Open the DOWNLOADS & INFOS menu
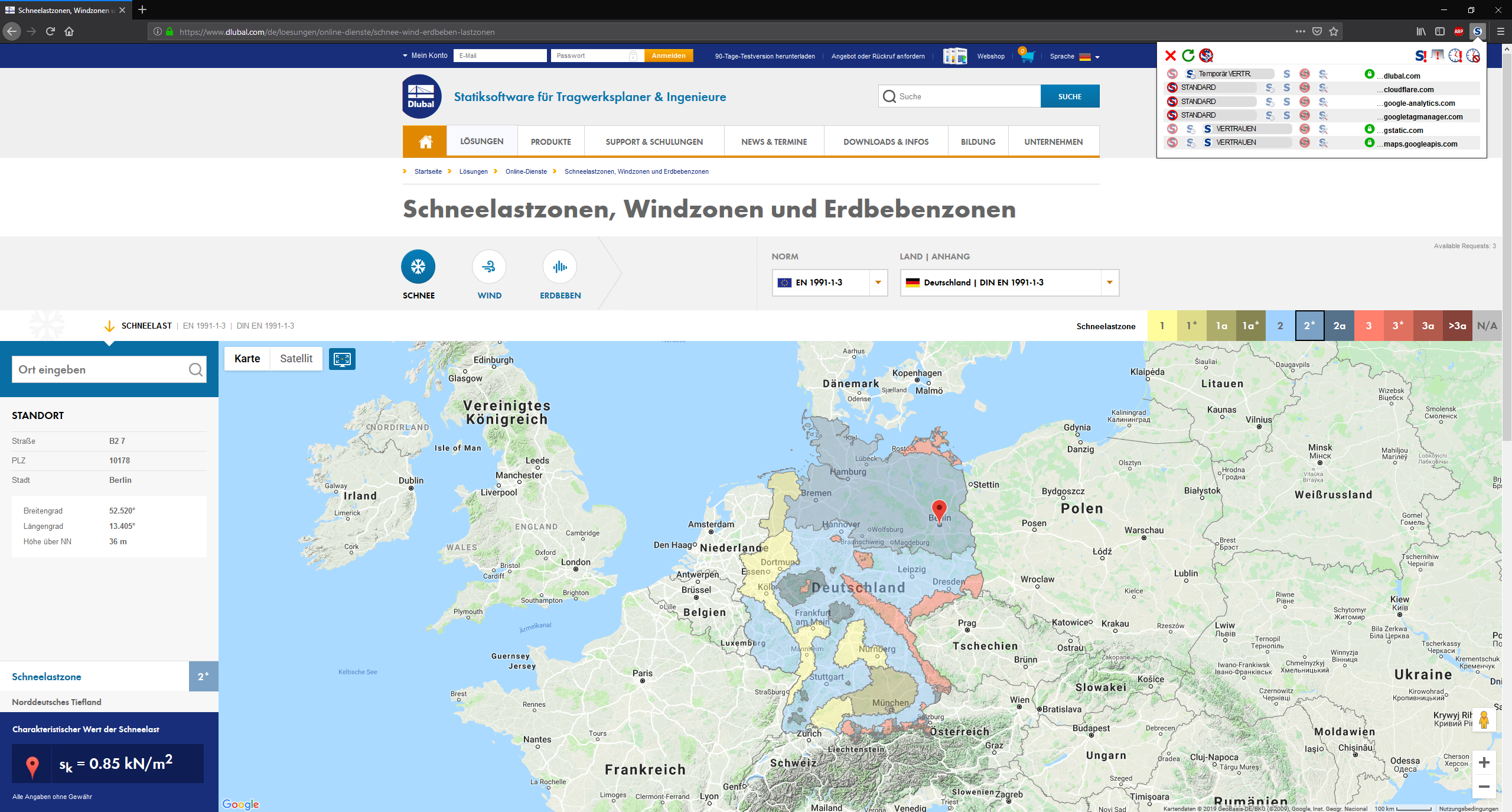 [x=886, y=141]
